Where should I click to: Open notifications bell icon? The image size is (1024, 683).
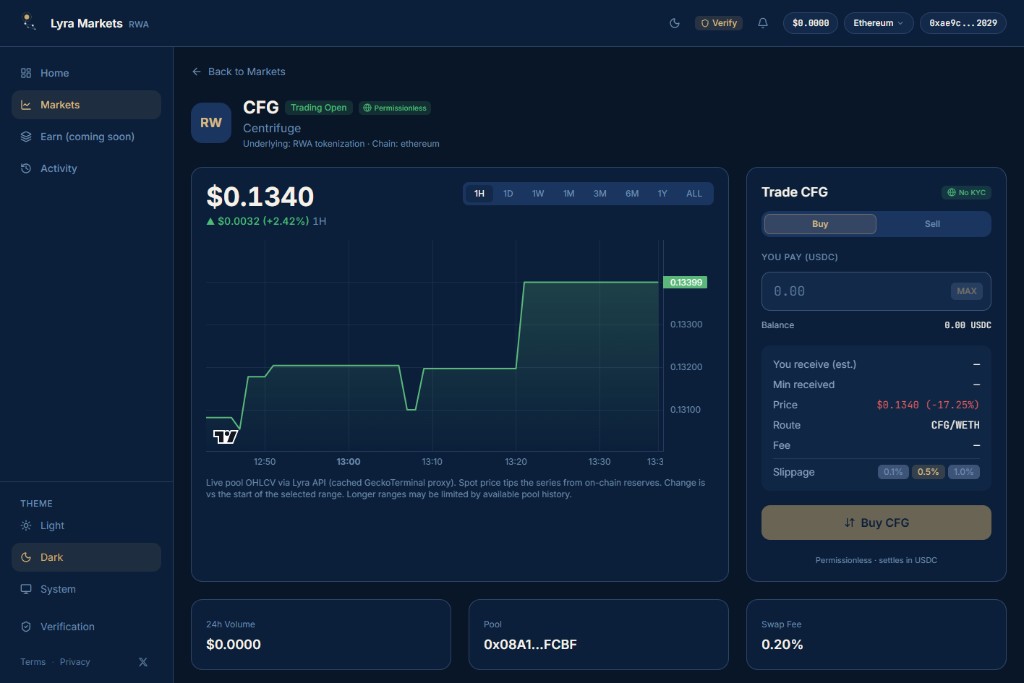coord(762,23)
